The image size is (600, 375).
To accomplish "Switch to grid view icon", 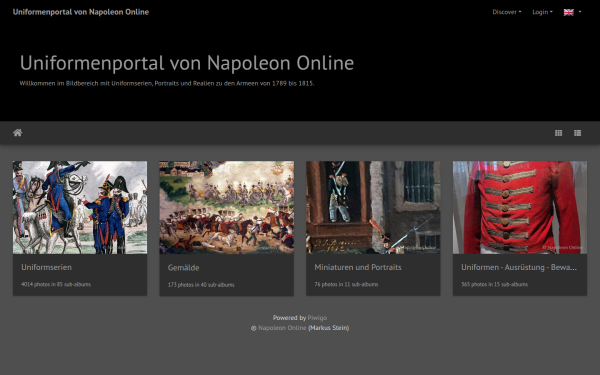I will tap(558, 133).
